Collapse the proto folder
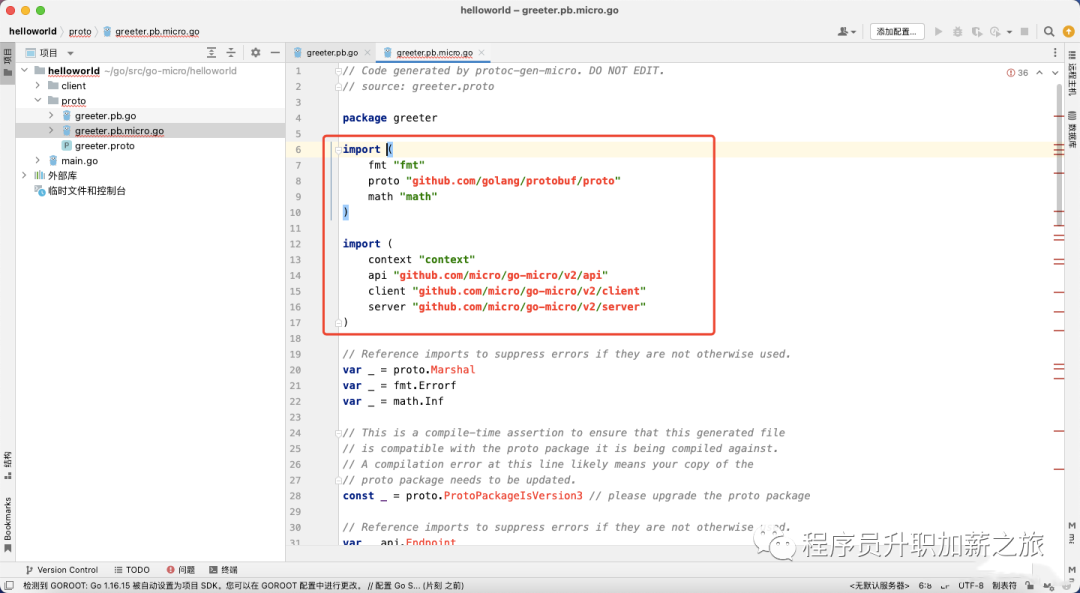The width and height of the screenshot is (1080, 593). tap(38, 101)
